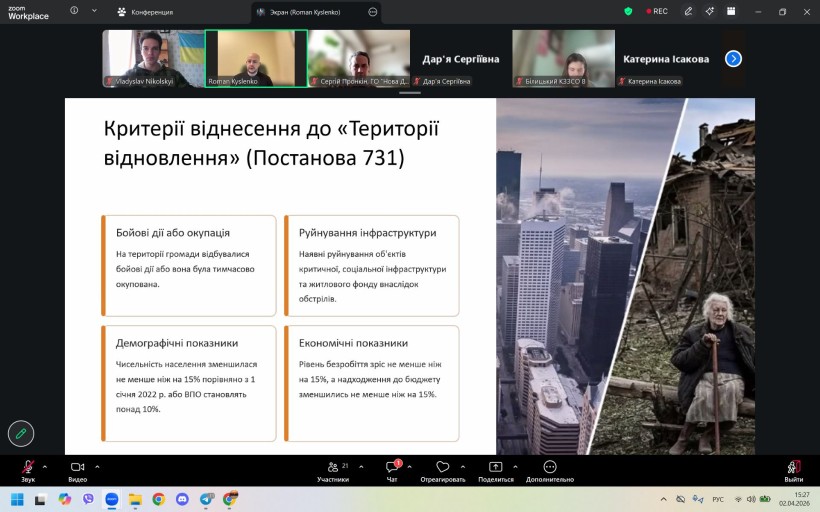Click the Zoom taskbar icon

[111, 499]
